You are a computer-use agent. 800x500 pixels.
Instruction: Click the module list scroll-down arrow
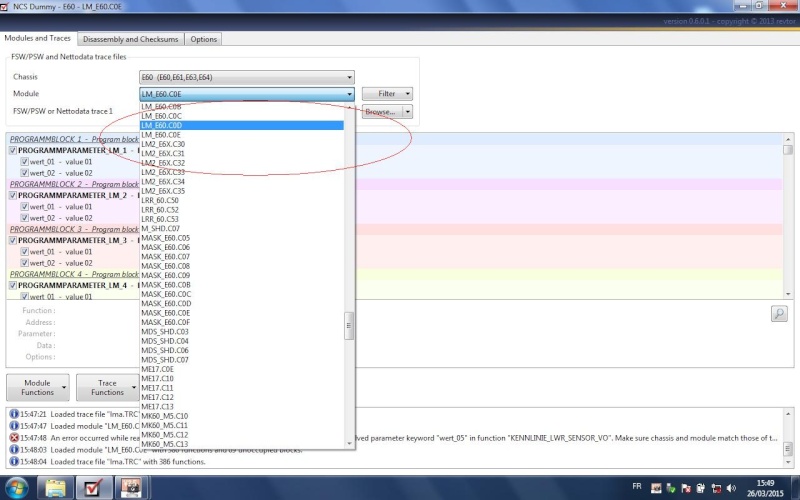point(349,443)
